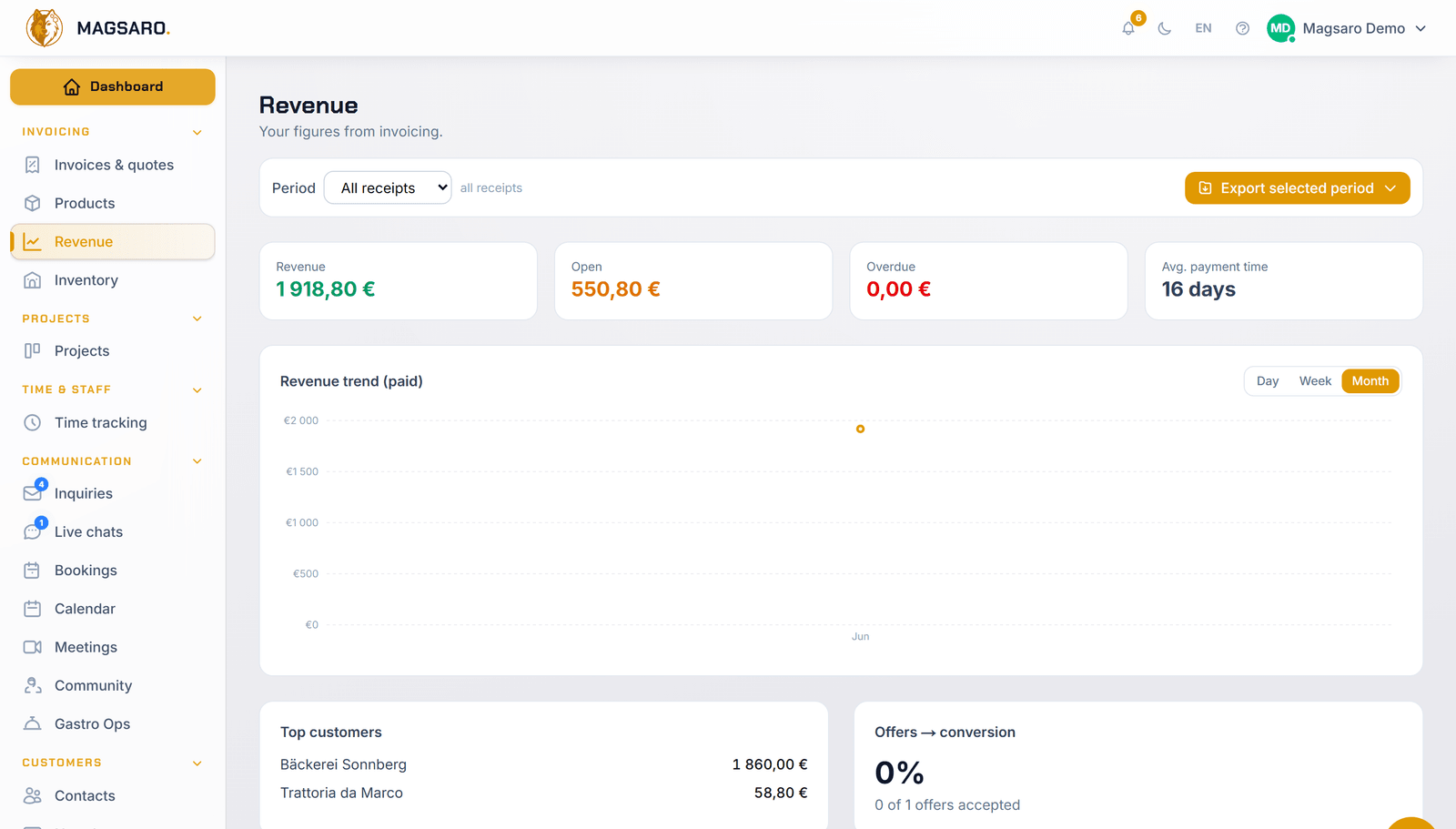Screen dimensions: 1456x829
Task: Switch chart to Day view
Action: pyautogui.click(x=1268, y=381)
